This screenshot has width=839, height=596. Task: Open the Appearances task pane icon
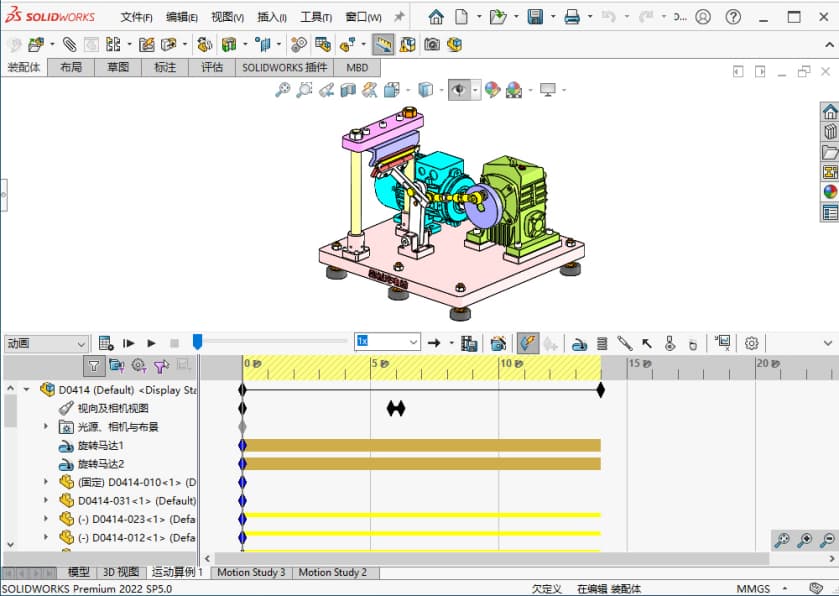click(x=829, y=191)
